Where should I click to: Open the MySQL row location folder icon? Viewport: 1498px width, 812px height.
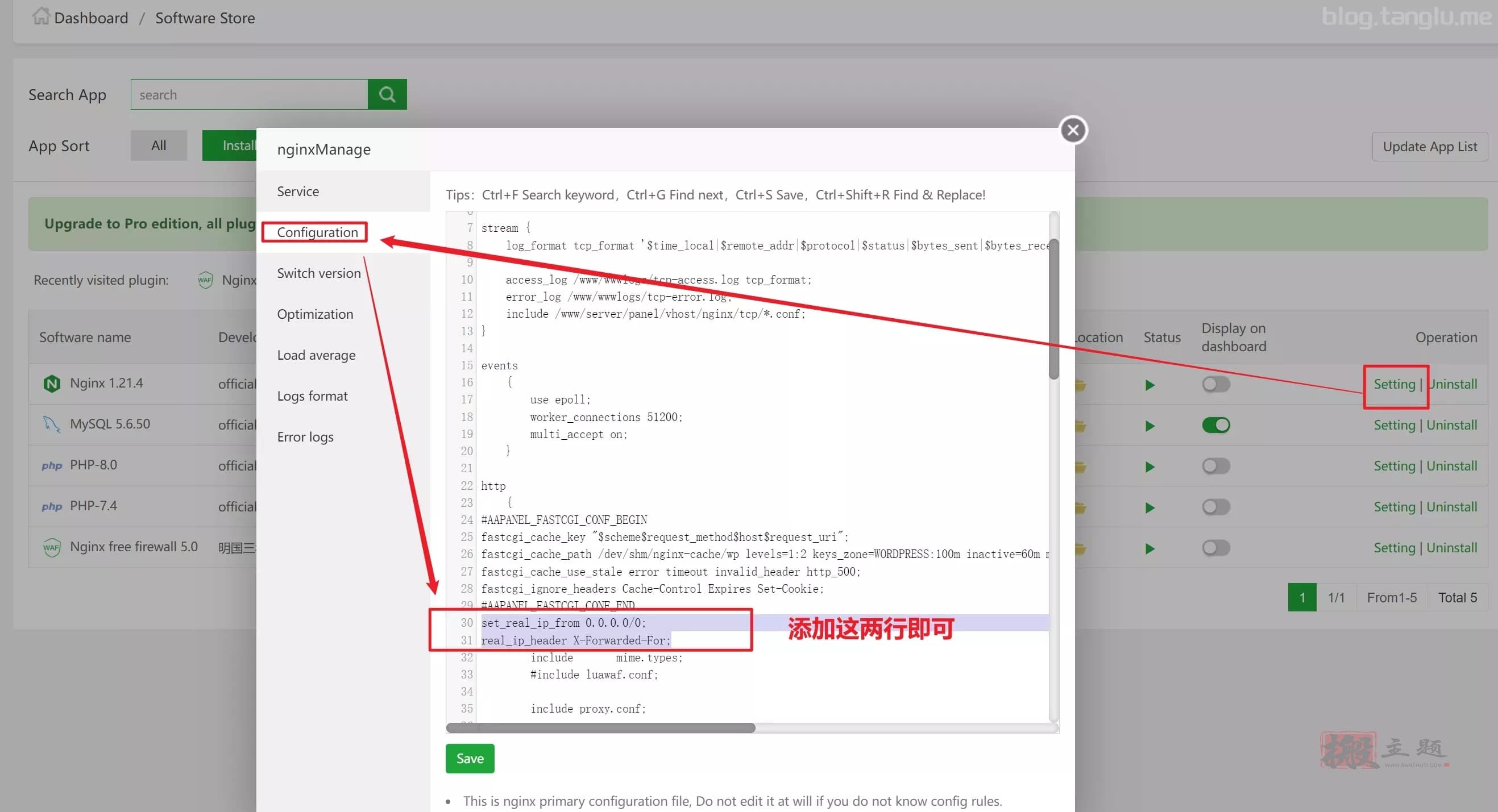pyautogui.click(x=1081, y=426)
